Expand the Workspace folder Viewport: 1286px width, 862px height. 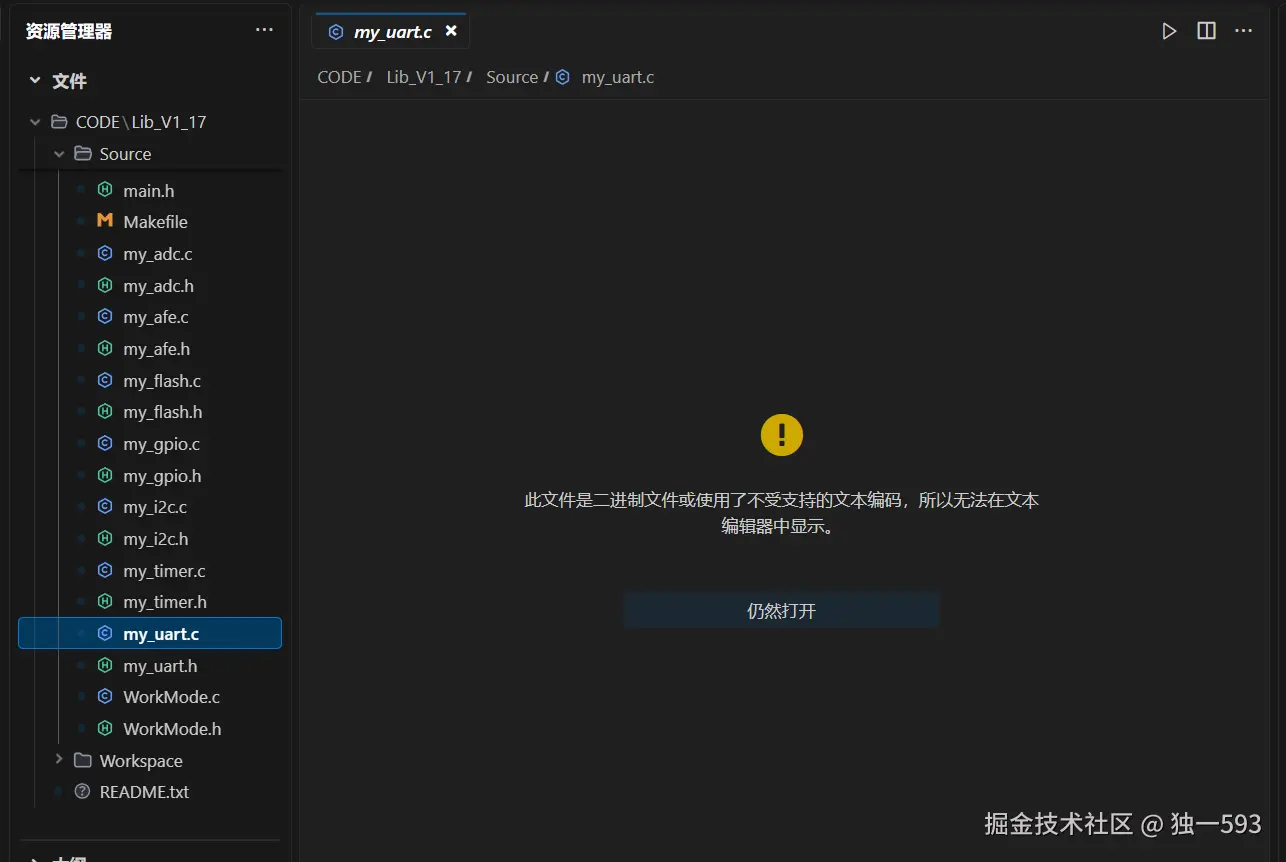pos(58,760)
